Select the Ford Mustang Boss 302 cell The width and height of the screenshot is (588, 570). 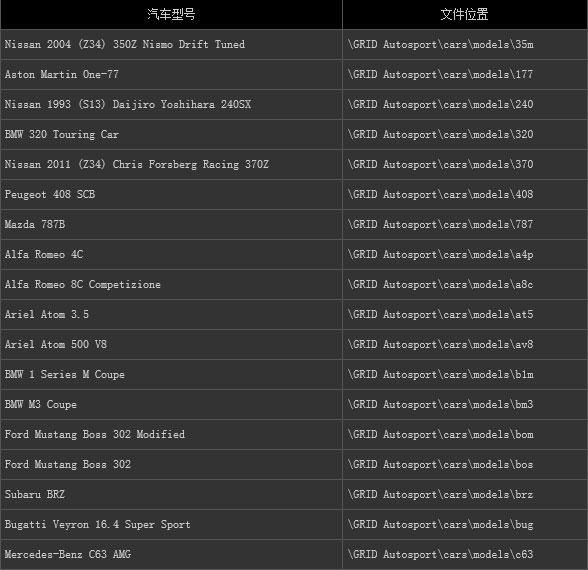pyautogui.click(x=171, y=465)
